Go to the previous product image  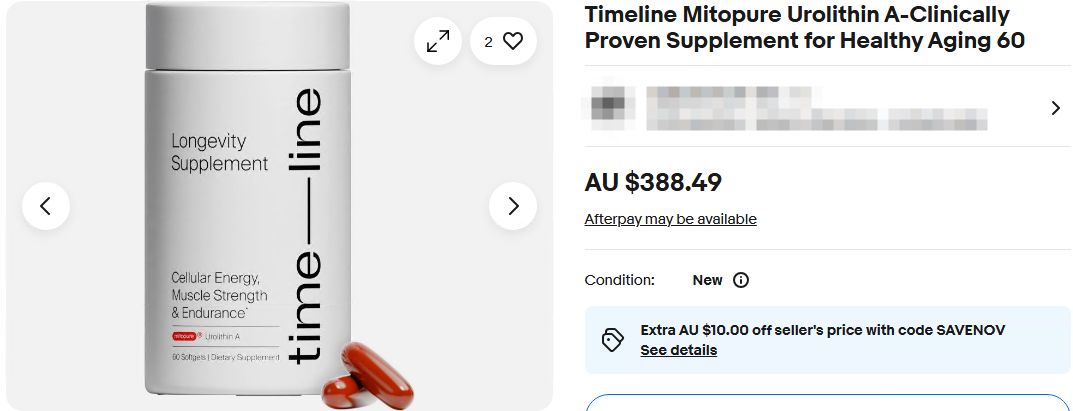click(46, 206)
